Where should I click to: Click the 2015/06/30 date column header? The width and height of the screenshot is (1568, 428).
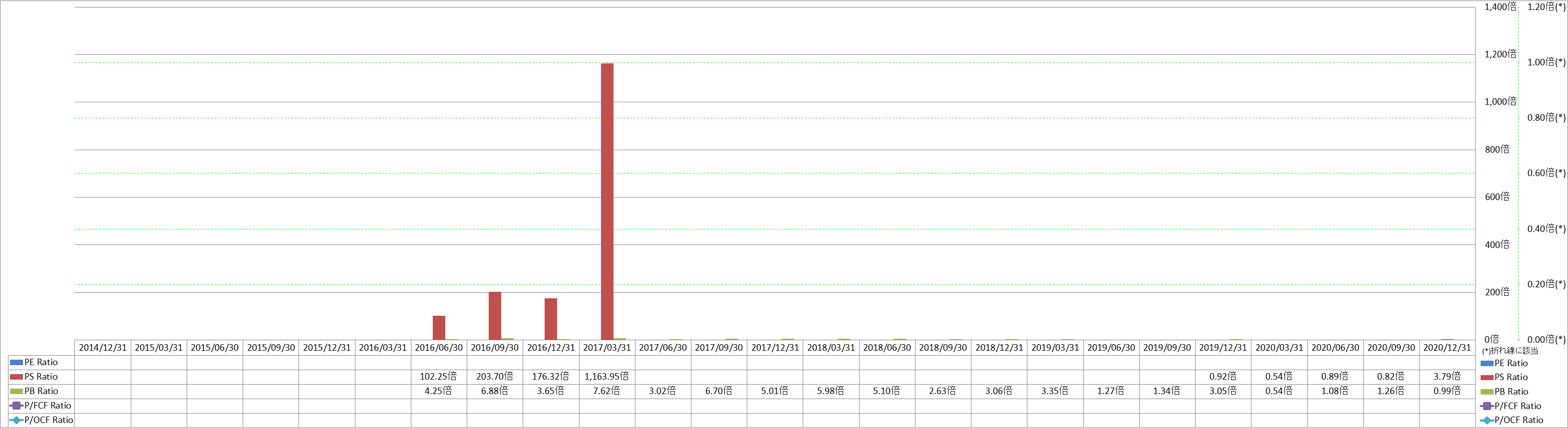(215, 348)
